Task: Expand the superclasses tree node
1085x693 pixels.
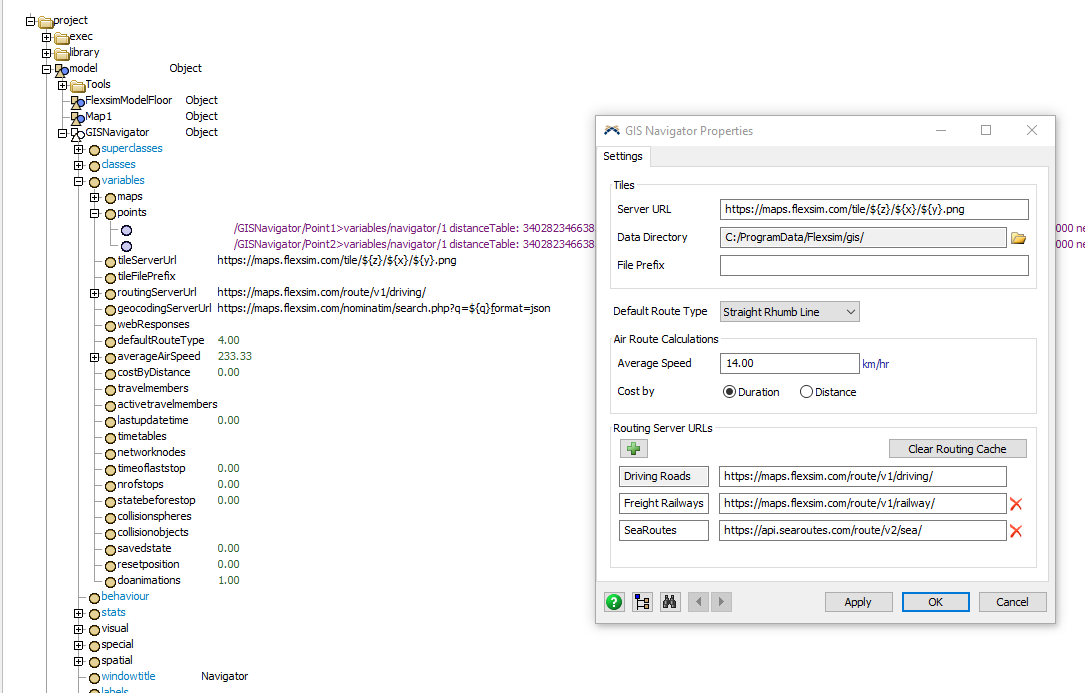Action: point(79,149)
